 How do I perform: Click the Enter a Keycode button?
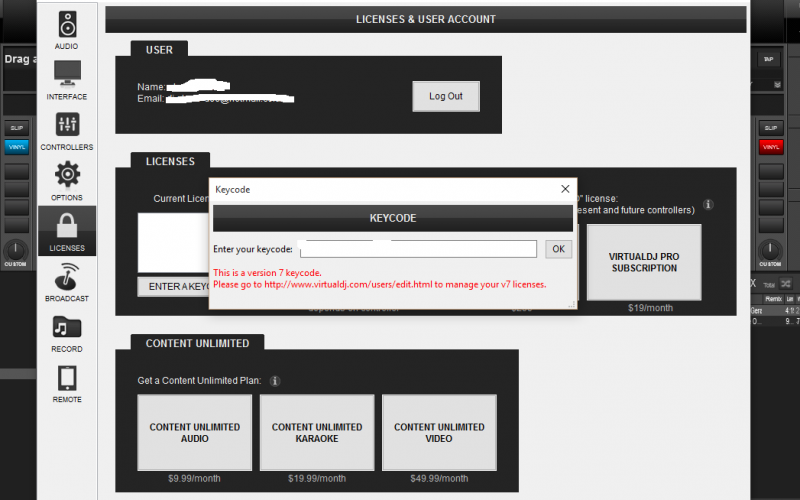click(173, 287)
